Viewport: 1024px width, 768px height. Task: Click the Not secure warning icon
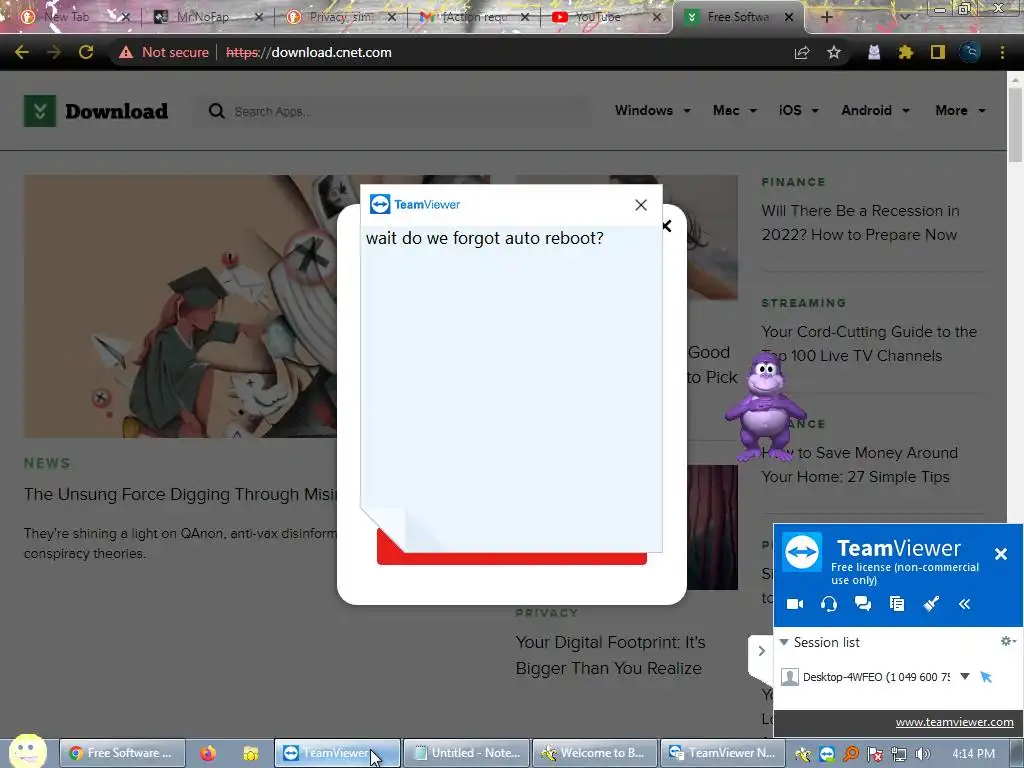[x=126, y=52]
